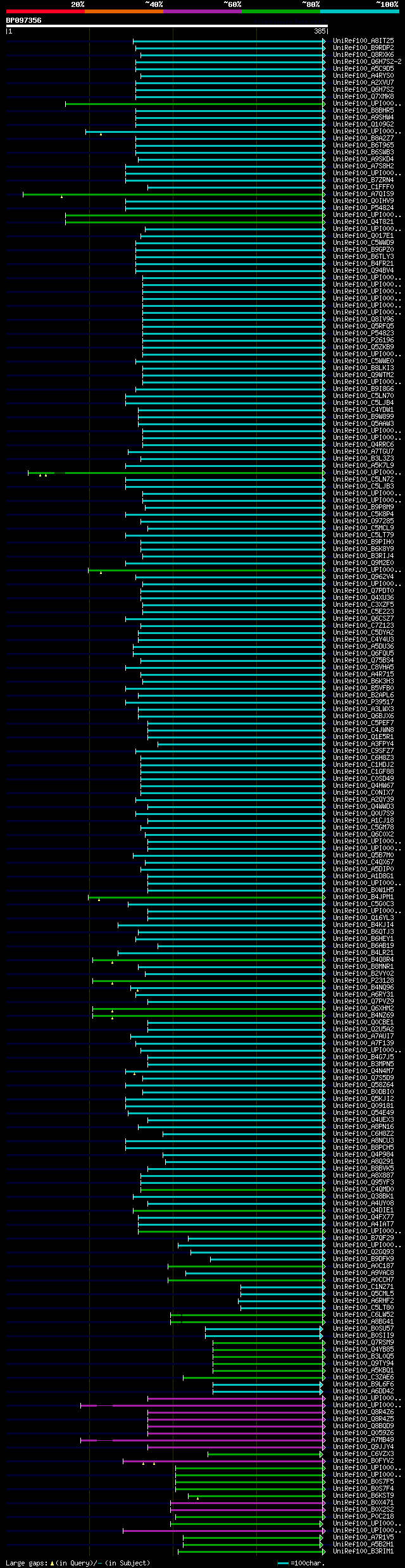Select hit UniRef100_Q8RXK6

[363, 54]
